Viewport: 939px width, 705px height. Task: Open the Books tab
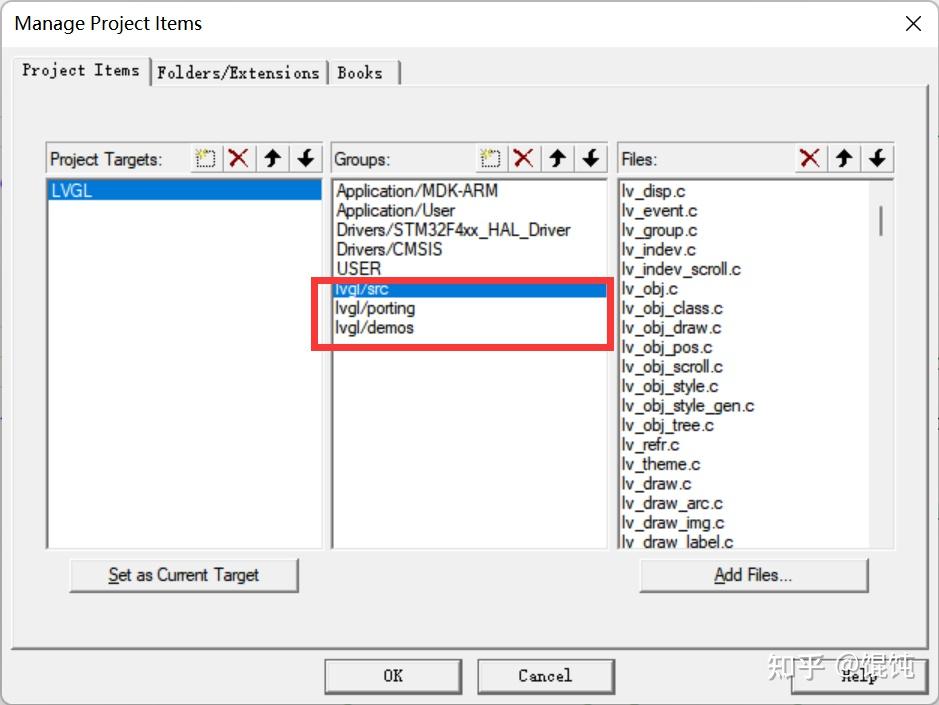click(363, 71)
